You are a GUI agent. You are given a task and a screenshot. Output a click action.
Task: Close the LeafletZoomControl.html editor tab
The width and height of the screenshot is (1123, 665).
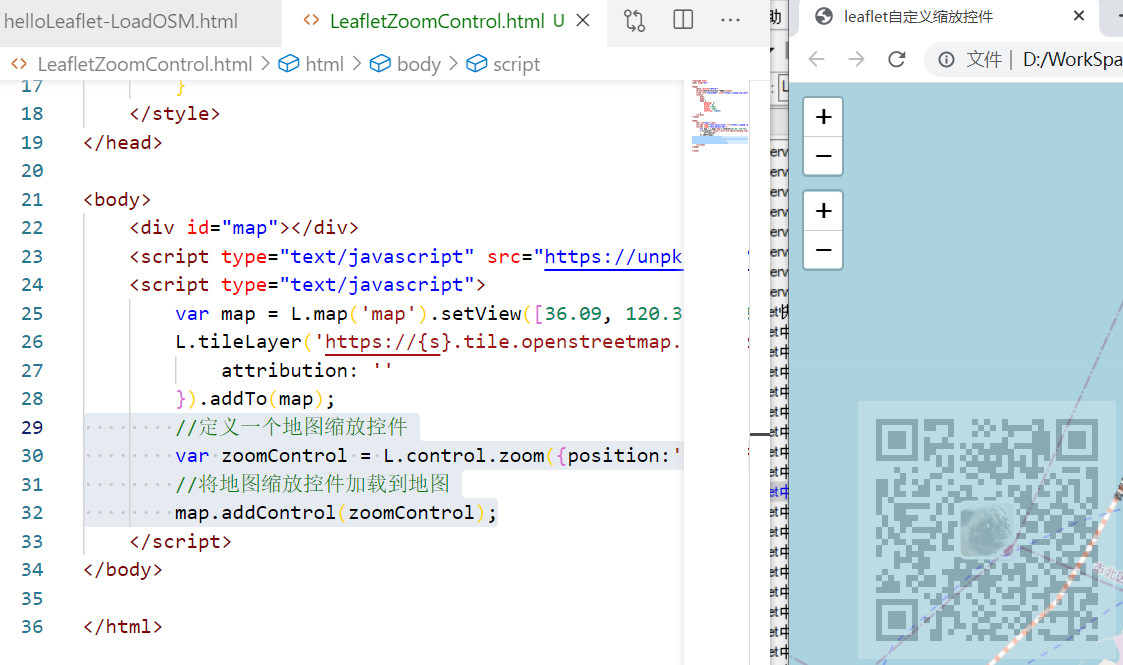583,21
